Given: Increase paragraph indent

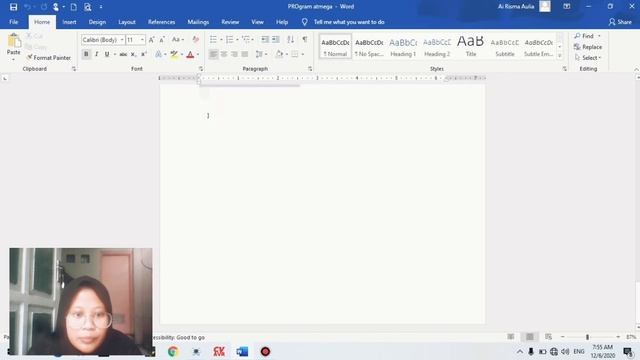Looking at the screenshot, I should point(276,40).
